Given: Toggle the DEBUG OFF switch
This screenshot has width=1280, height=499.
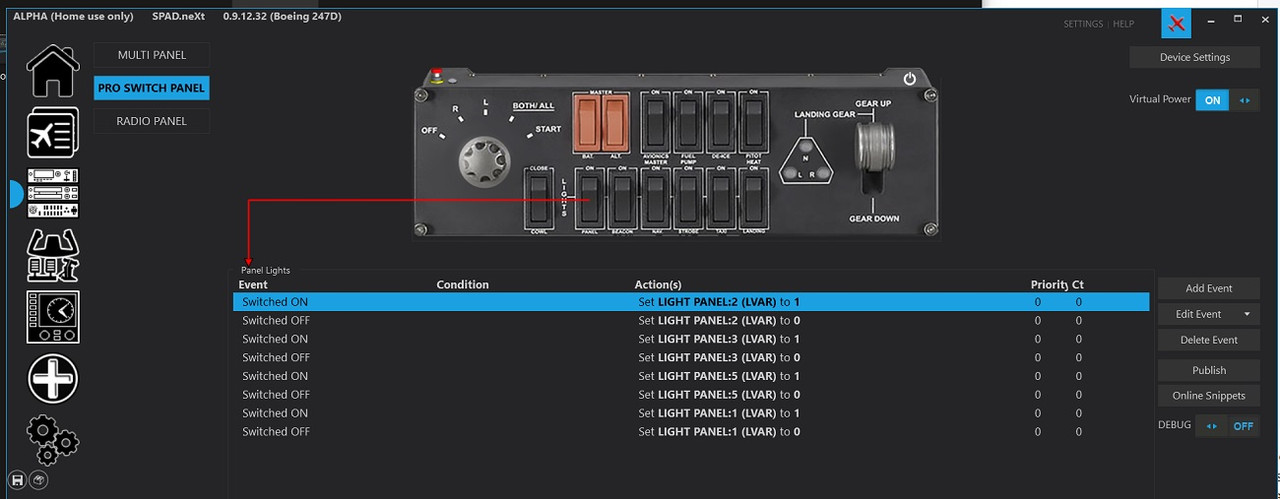Looking at the screenshot, I should tap(1226, 425).
